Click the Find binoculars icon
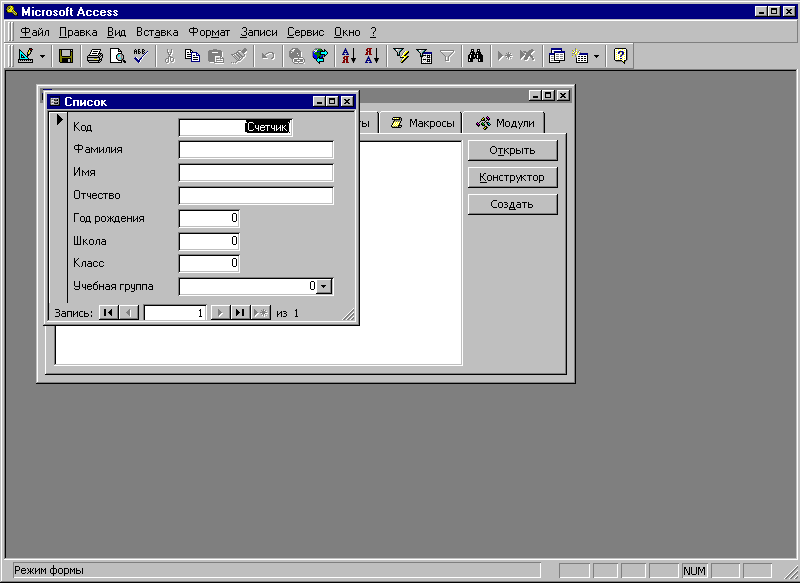Viewport: 800px width, 583px height. point(476,56)
